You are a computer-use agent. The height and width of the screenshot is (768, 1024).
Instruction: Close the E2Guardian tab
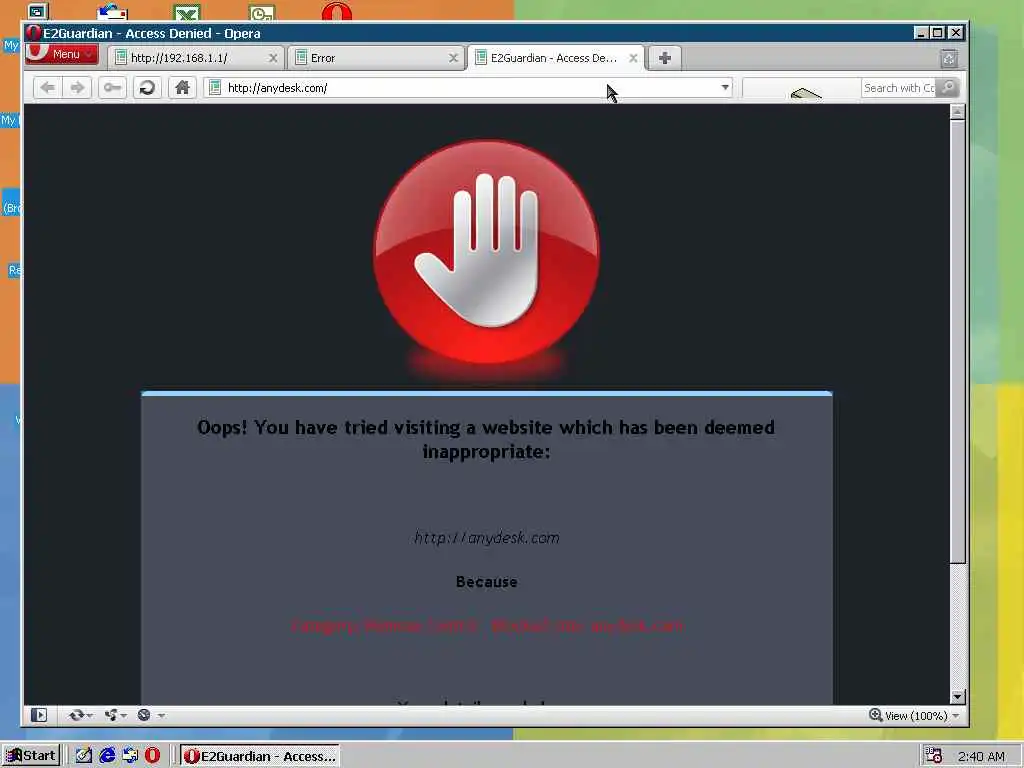pos(633,58)
